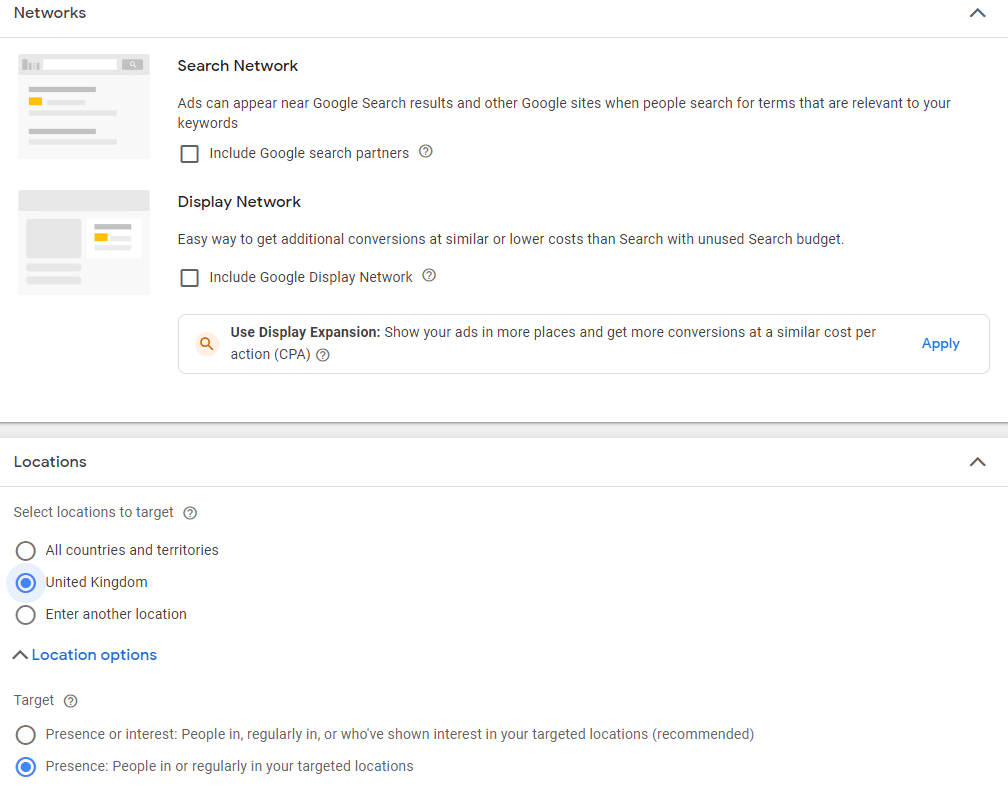Click help icon beside Target label
The width and height of the screenshot is (1008, 789).
click(x=71, y=701)
